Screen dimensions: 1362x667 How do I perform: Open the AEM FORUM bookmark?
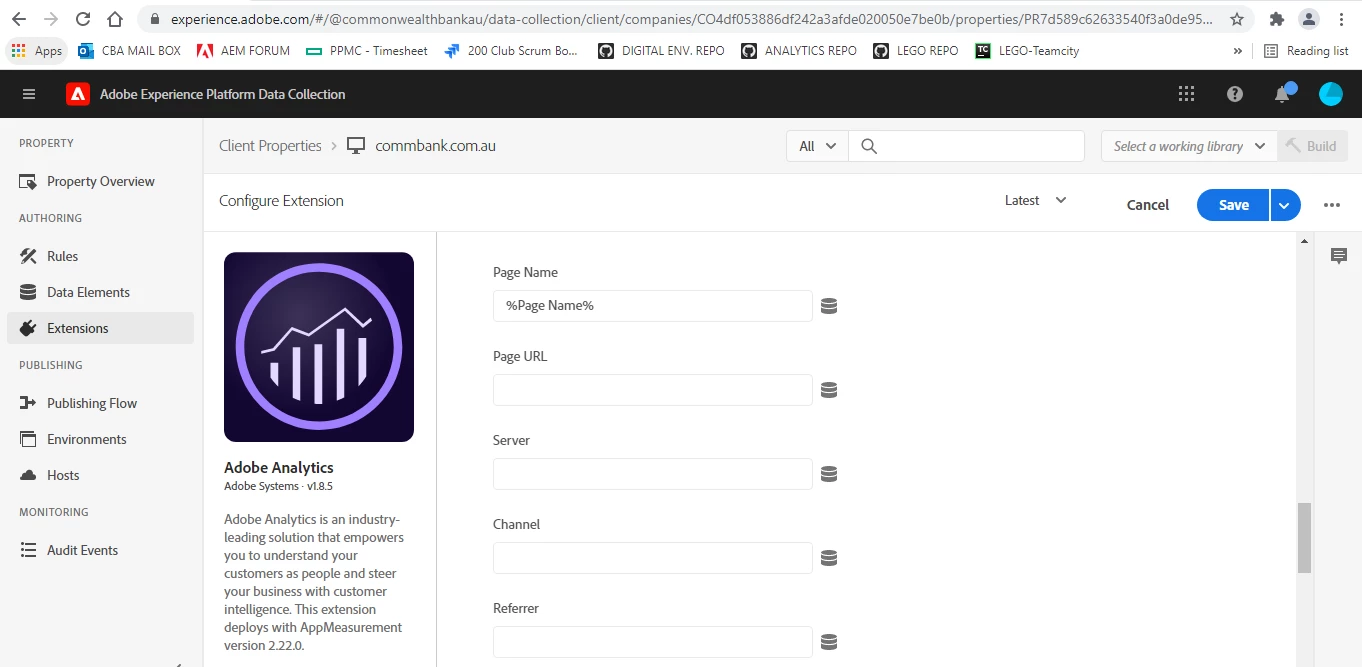[x=243, y=51]
